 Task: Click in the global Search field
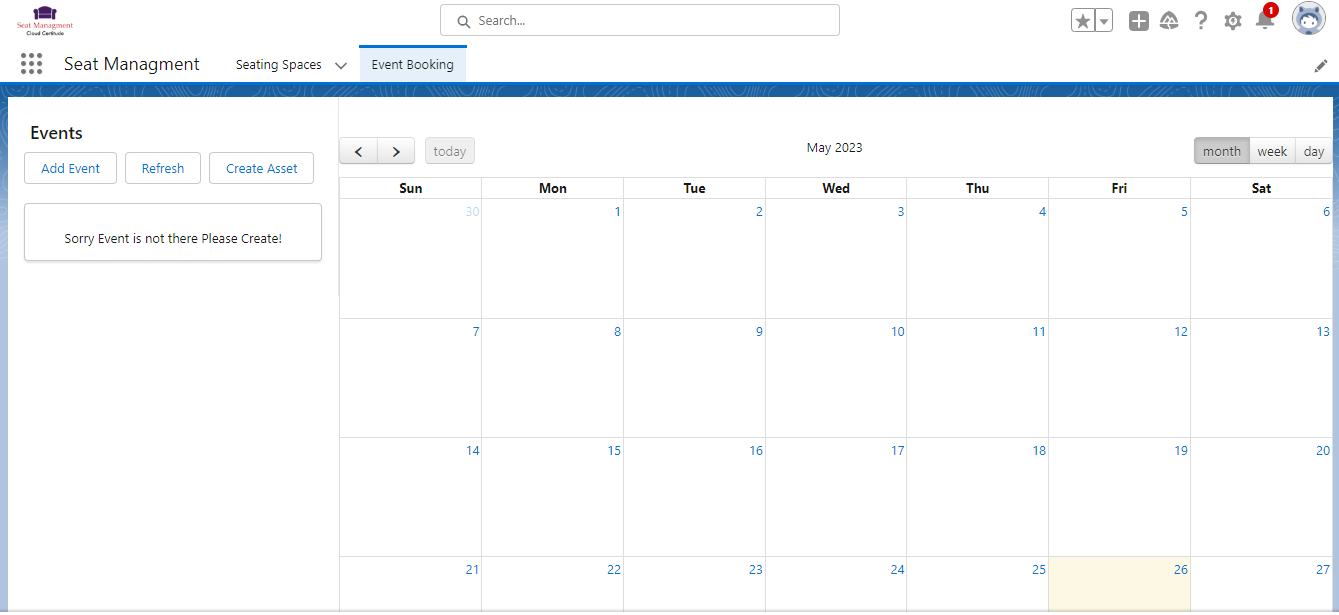click(640, 20)
